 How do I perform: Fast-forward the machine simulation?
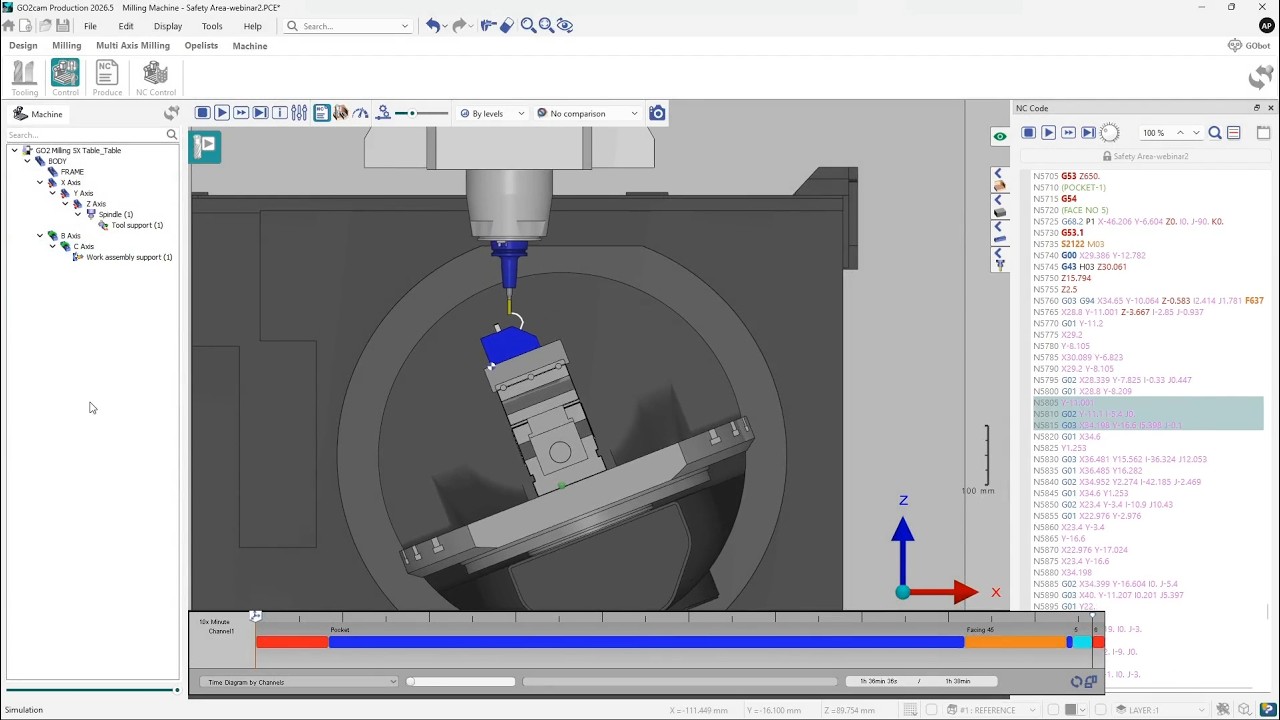pyautogui.click(x=241, y=113)
